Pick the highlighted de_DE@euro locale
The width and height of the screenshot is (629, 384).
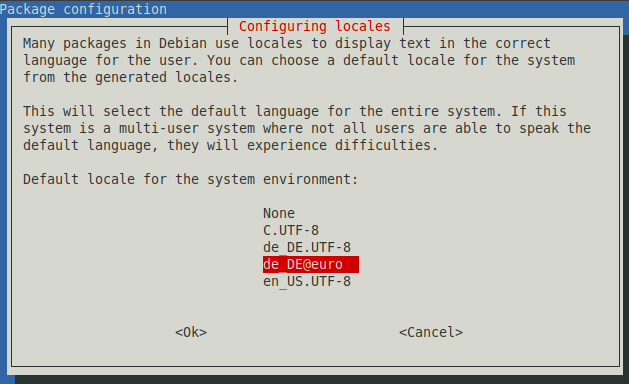[311, 264]
